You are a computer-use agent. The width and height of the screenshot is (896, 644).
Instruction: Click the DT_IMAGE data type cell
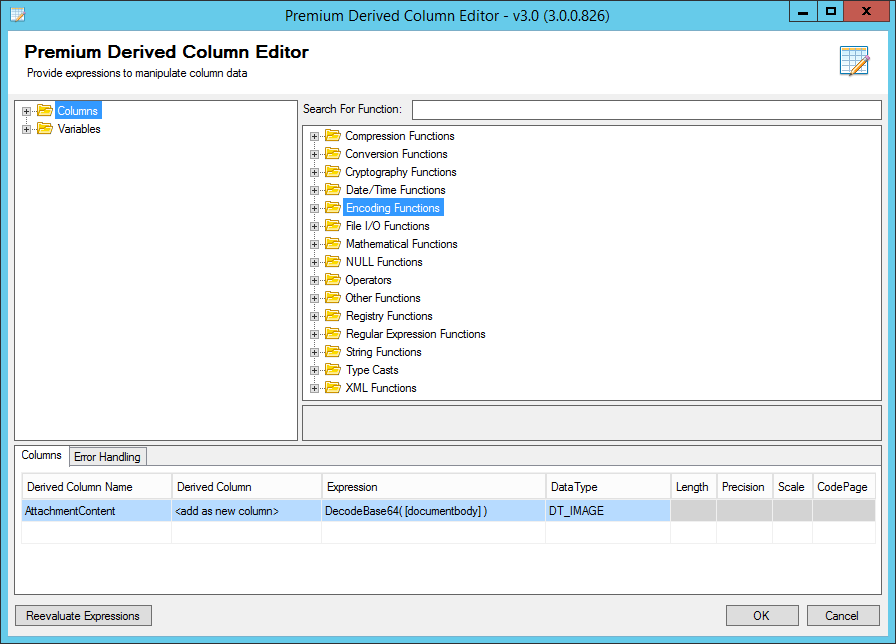point(608,511)
